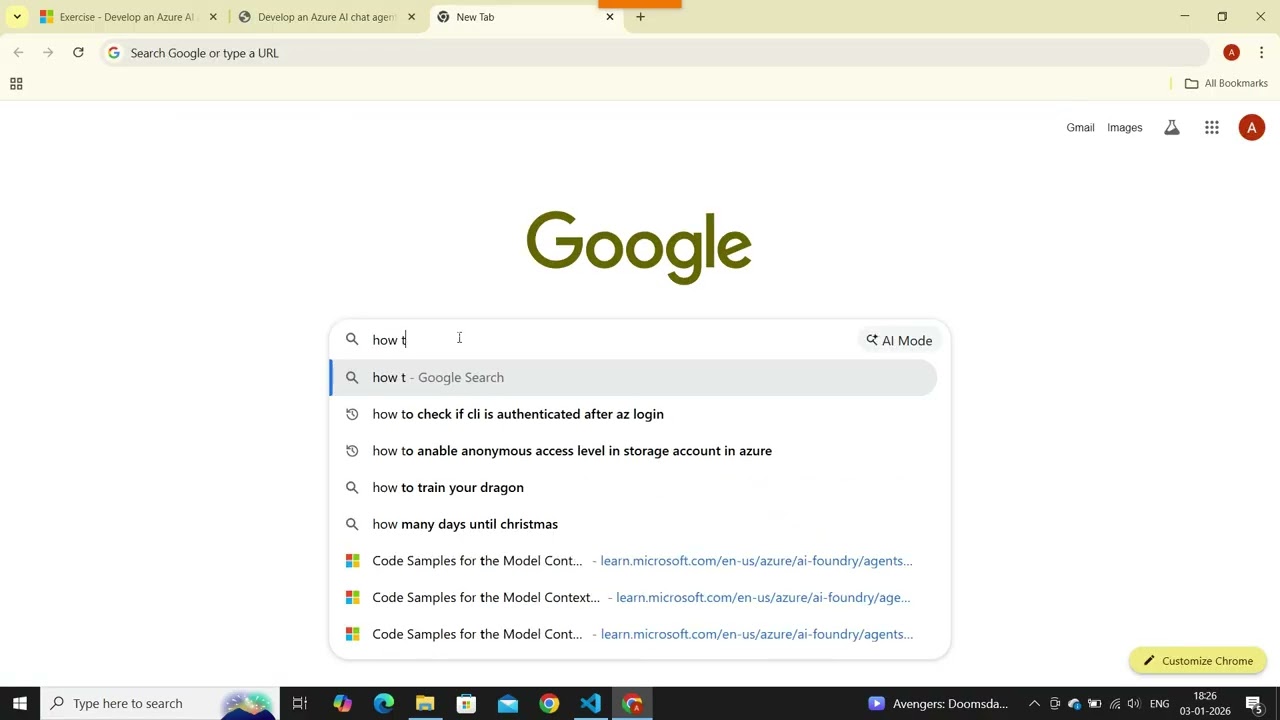The width and height of the screenshot is (1280, 720).
Task: Open Wi-Fi network settings in tray
Action: coord(1114,704)
